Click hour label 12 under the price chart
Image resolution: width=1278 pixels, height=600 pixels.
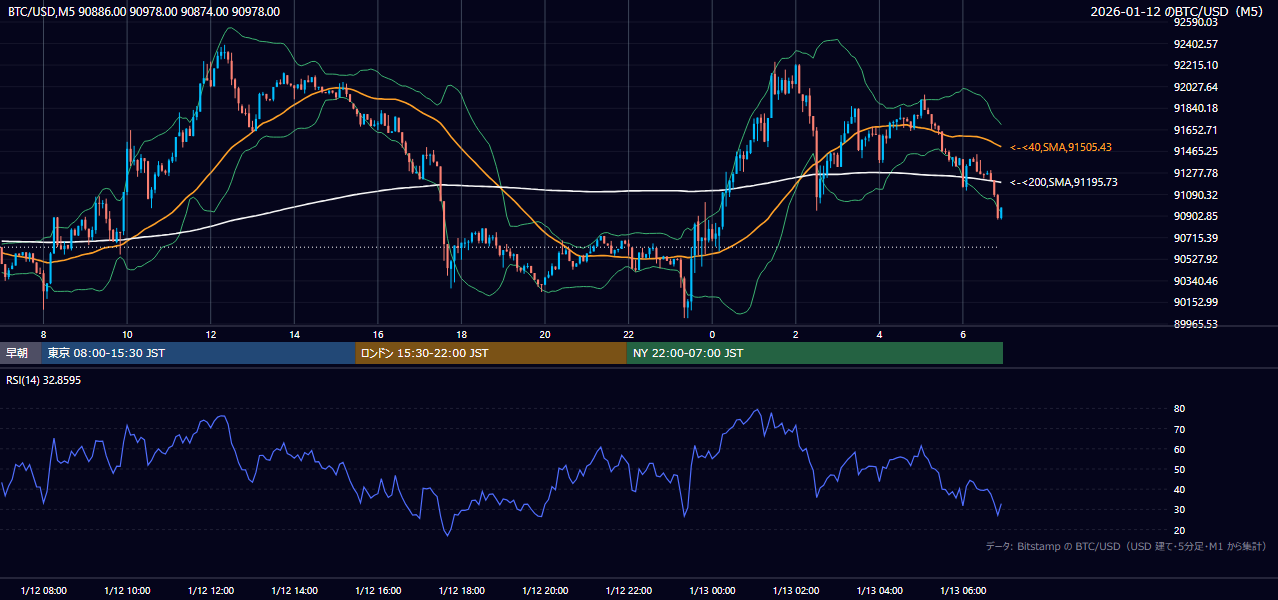click(x=211, y=334)
